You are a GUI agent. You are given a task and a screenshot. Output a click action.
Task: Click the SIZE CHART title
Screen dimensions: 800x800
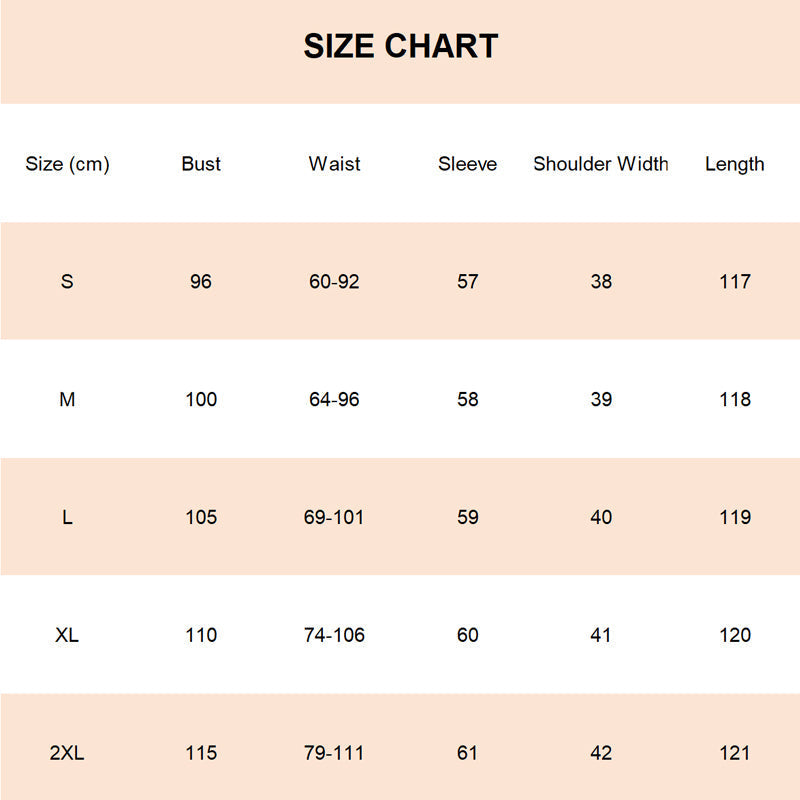tap(400, 46)
